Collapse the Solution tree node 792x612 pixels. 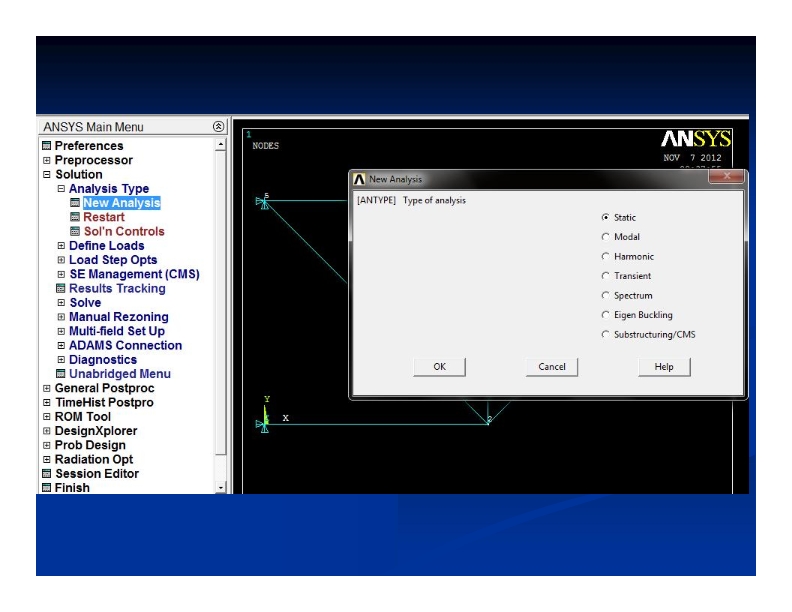click(x=46, y=174)
